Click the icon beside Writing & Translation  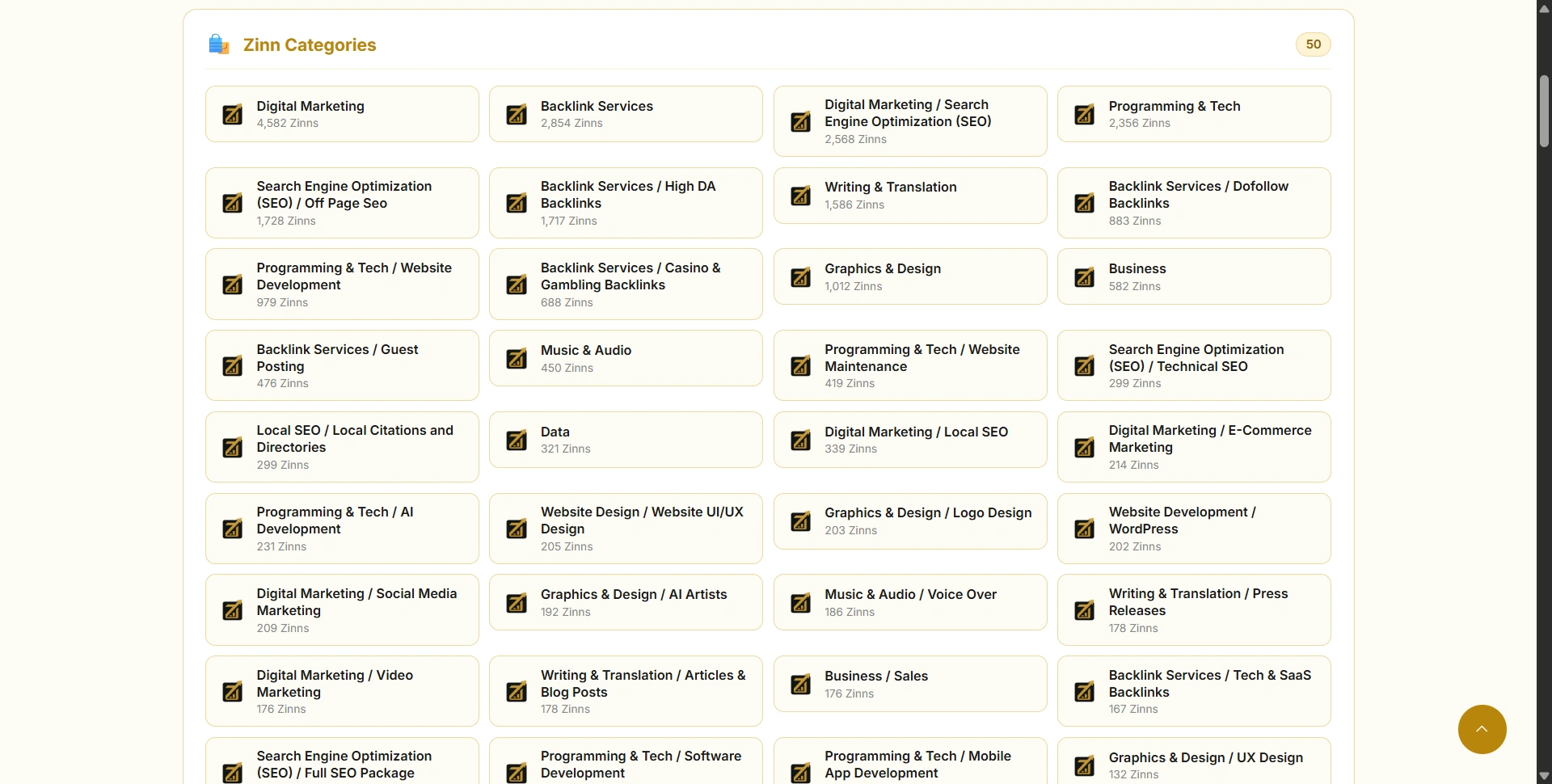coord(801,196)
